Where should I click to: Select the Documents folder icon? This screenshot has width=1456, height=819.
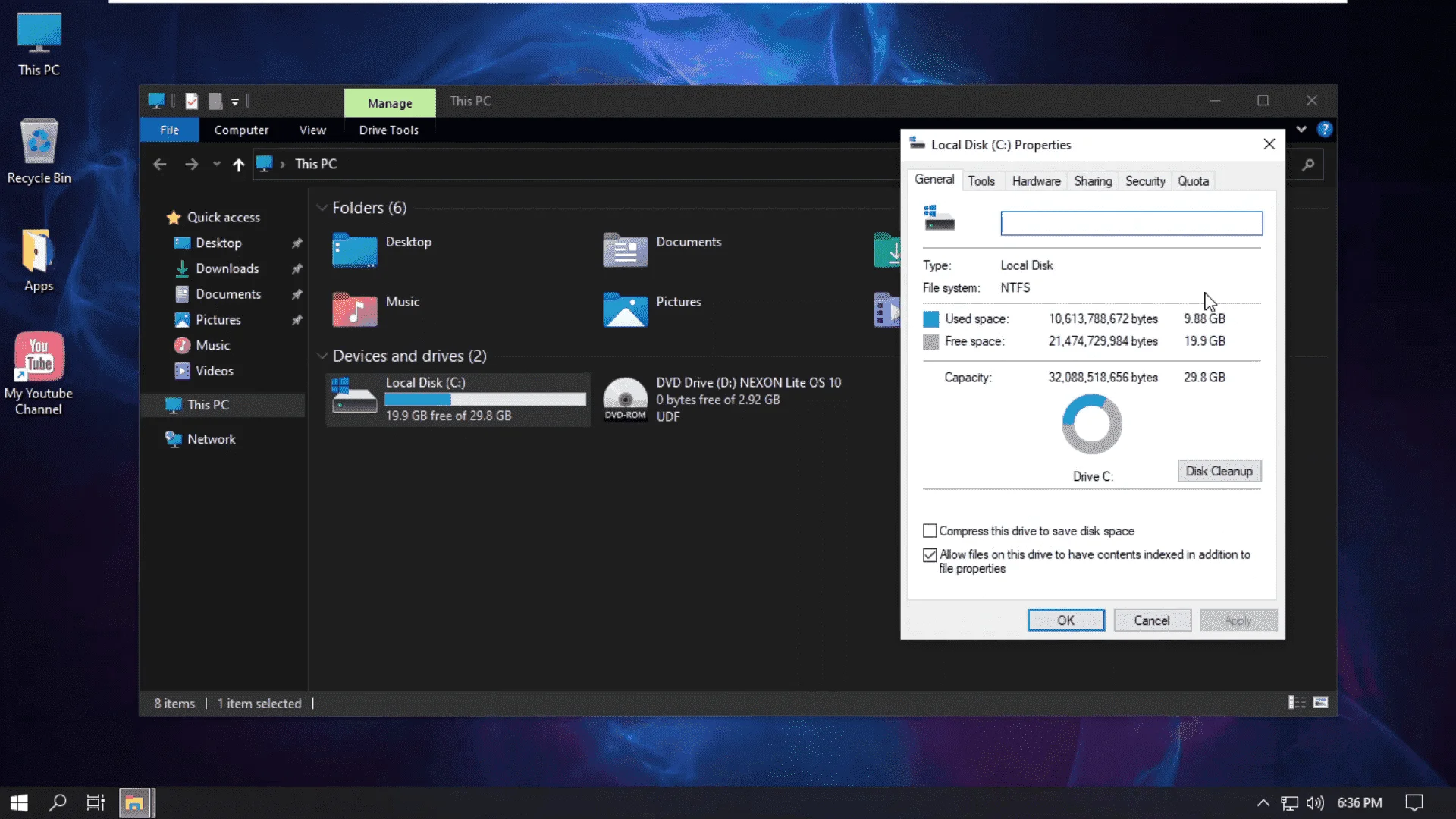625,251
